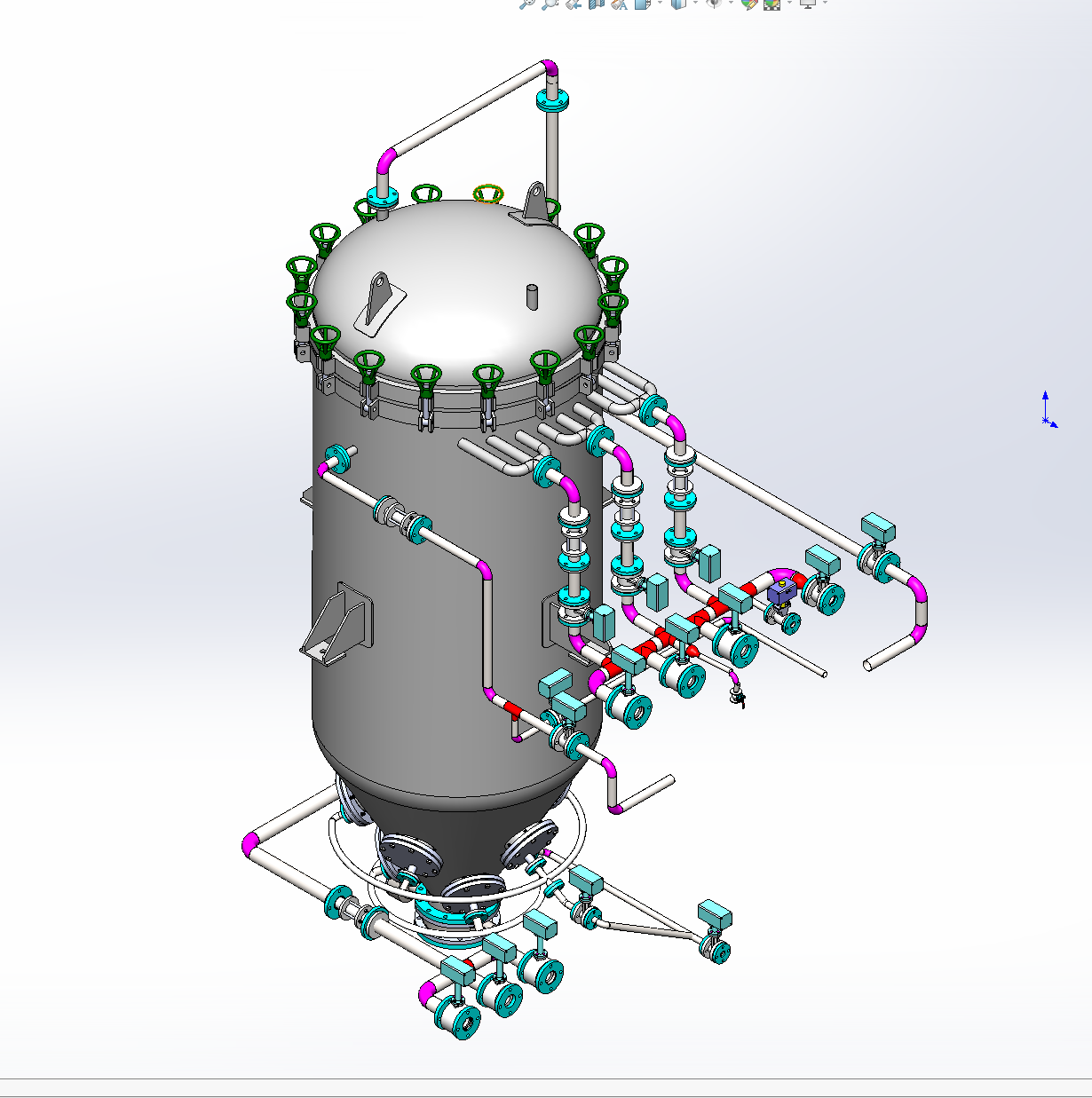Open Dynamic Annotation Views icon

click(619, 4)
